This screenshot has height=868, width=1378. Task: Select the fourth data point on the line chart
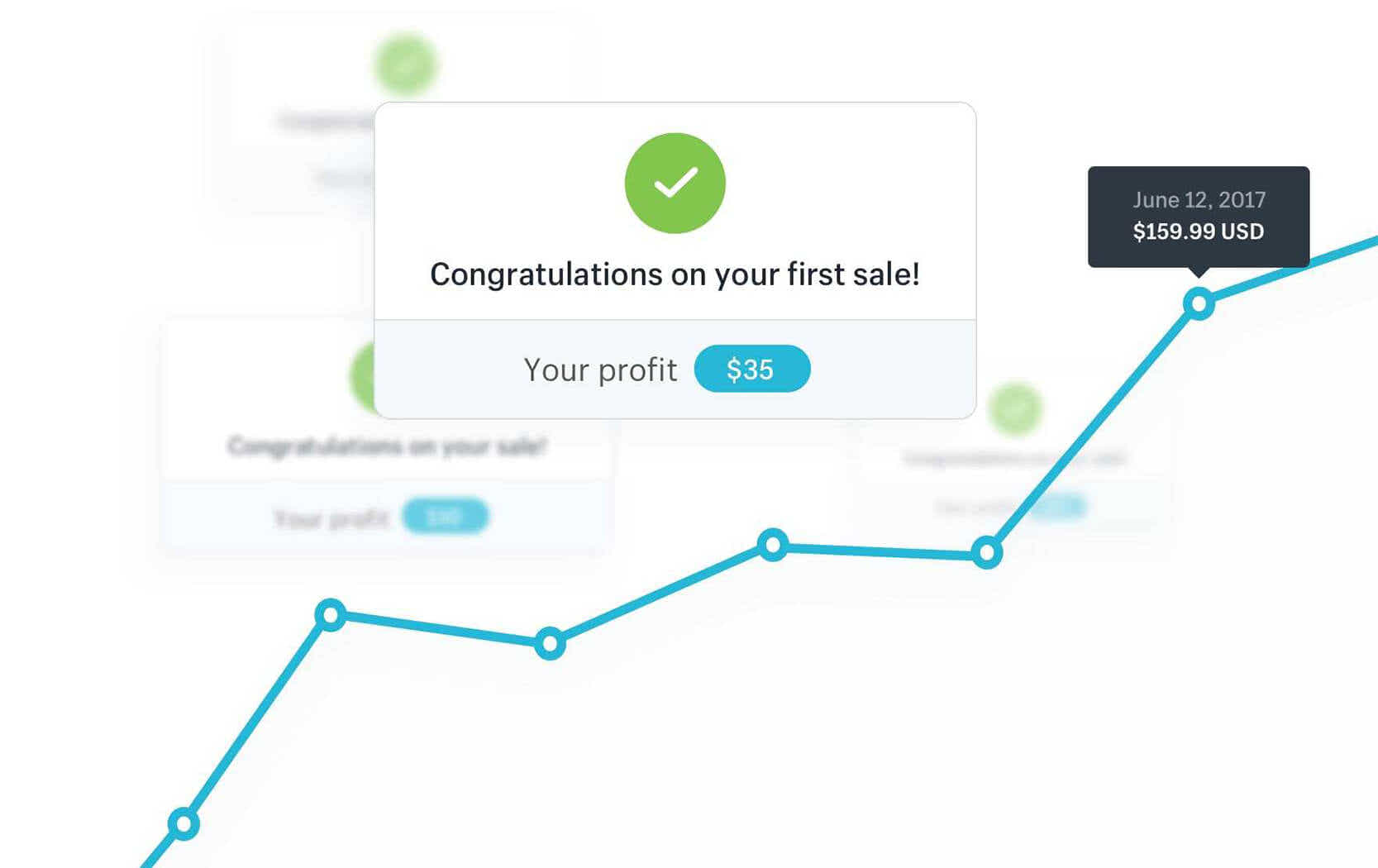coord(773,545)
